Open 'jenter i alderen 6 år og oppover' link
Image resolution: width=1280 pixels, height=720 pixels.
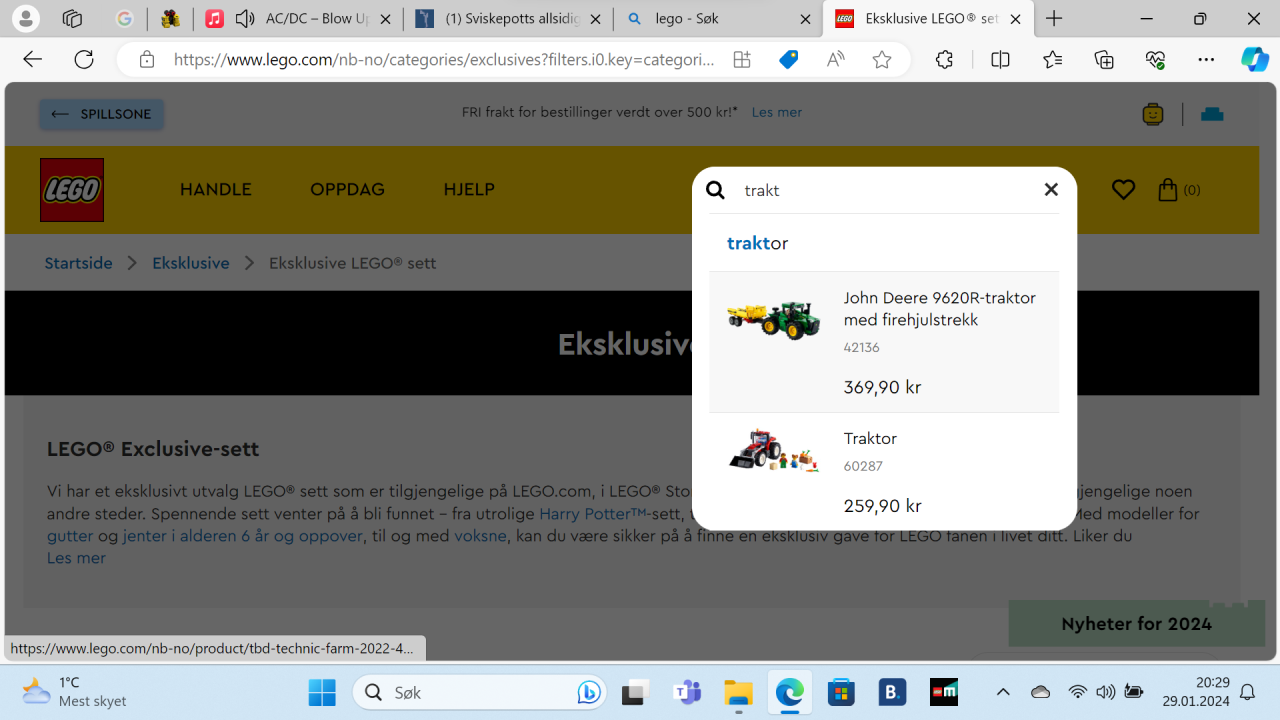(x=243, y=536)
